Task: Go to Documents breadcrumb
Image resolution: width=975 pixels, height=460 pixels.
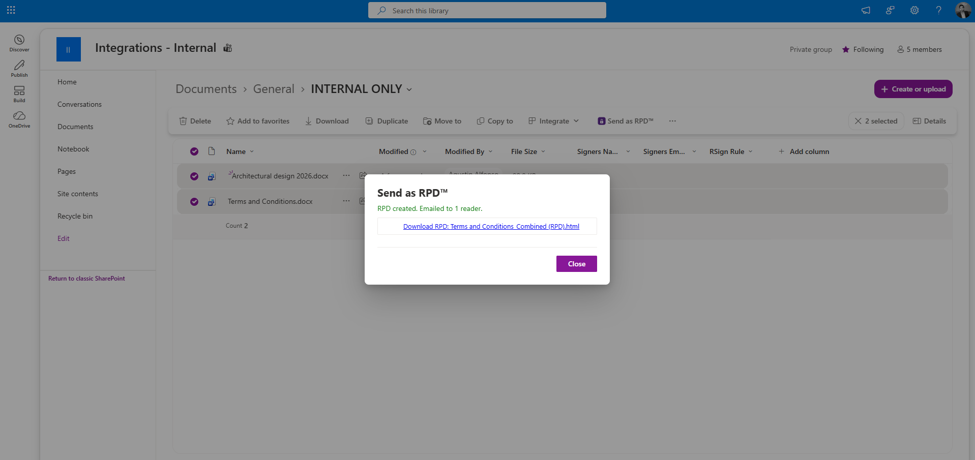Action: point(206,89)
